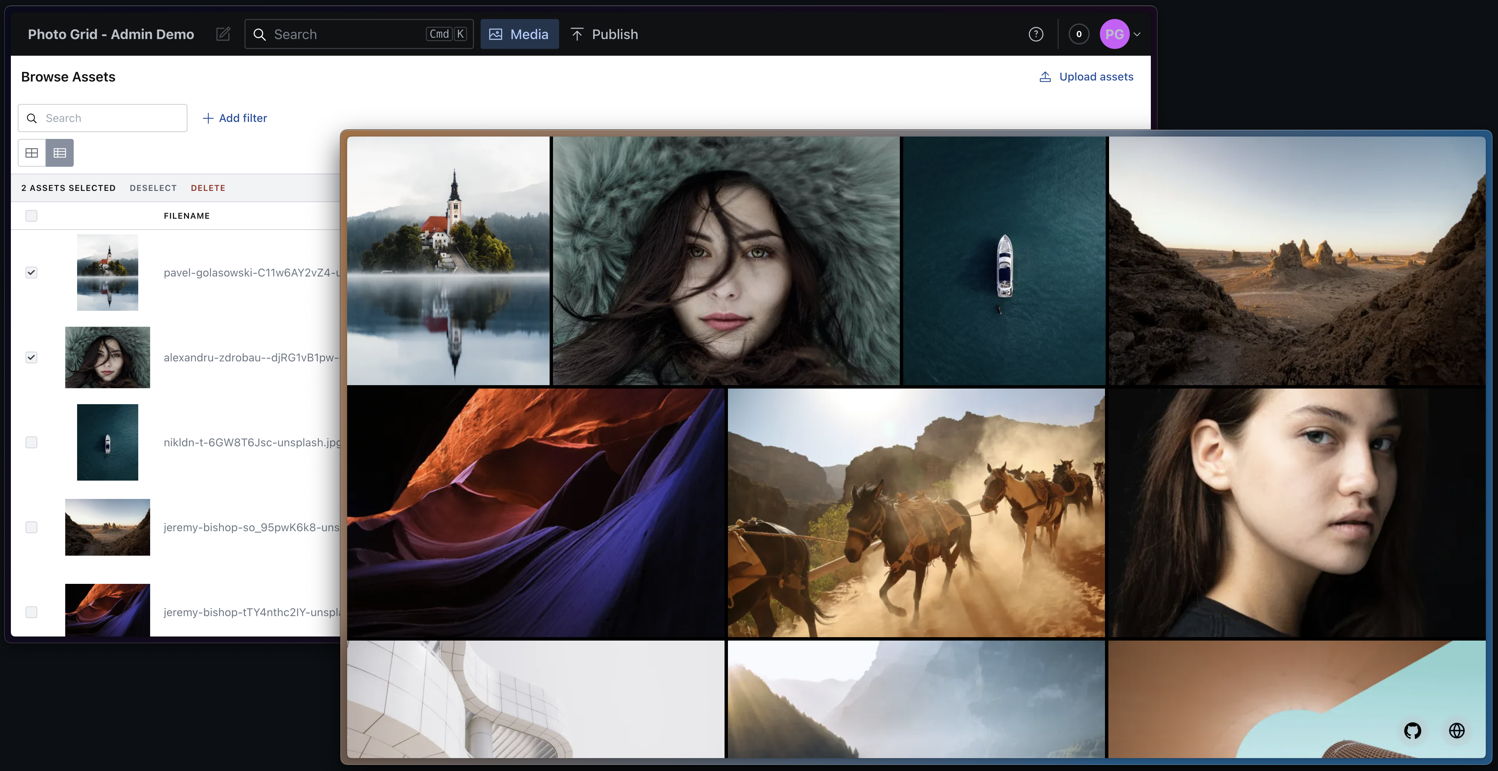1498x771 pixels.
Task: Click DELETE for selected assets
Action: point(208,188)
